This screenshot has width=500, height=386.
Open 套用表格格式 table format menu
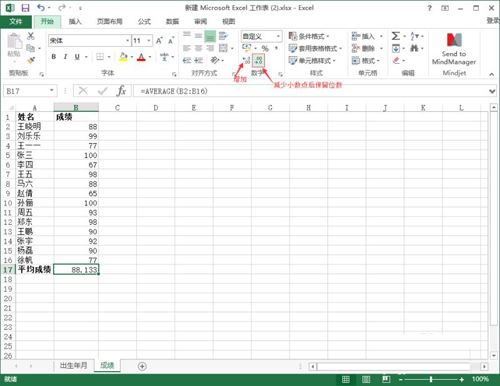point(315,48)
